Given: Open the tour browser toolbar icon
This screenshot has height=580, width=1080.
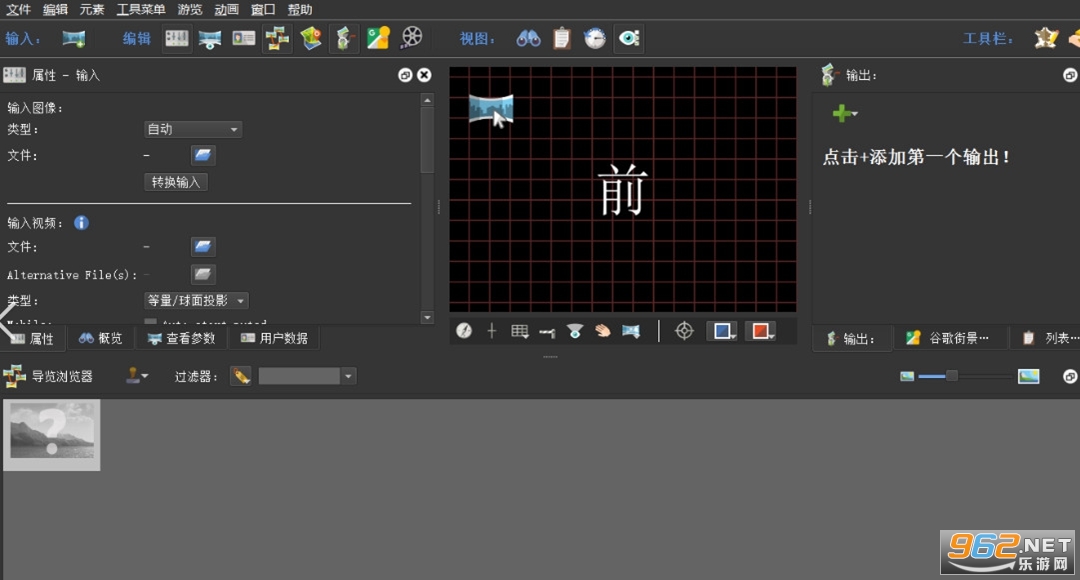Looking at the screenshot, I should [277, 39].
